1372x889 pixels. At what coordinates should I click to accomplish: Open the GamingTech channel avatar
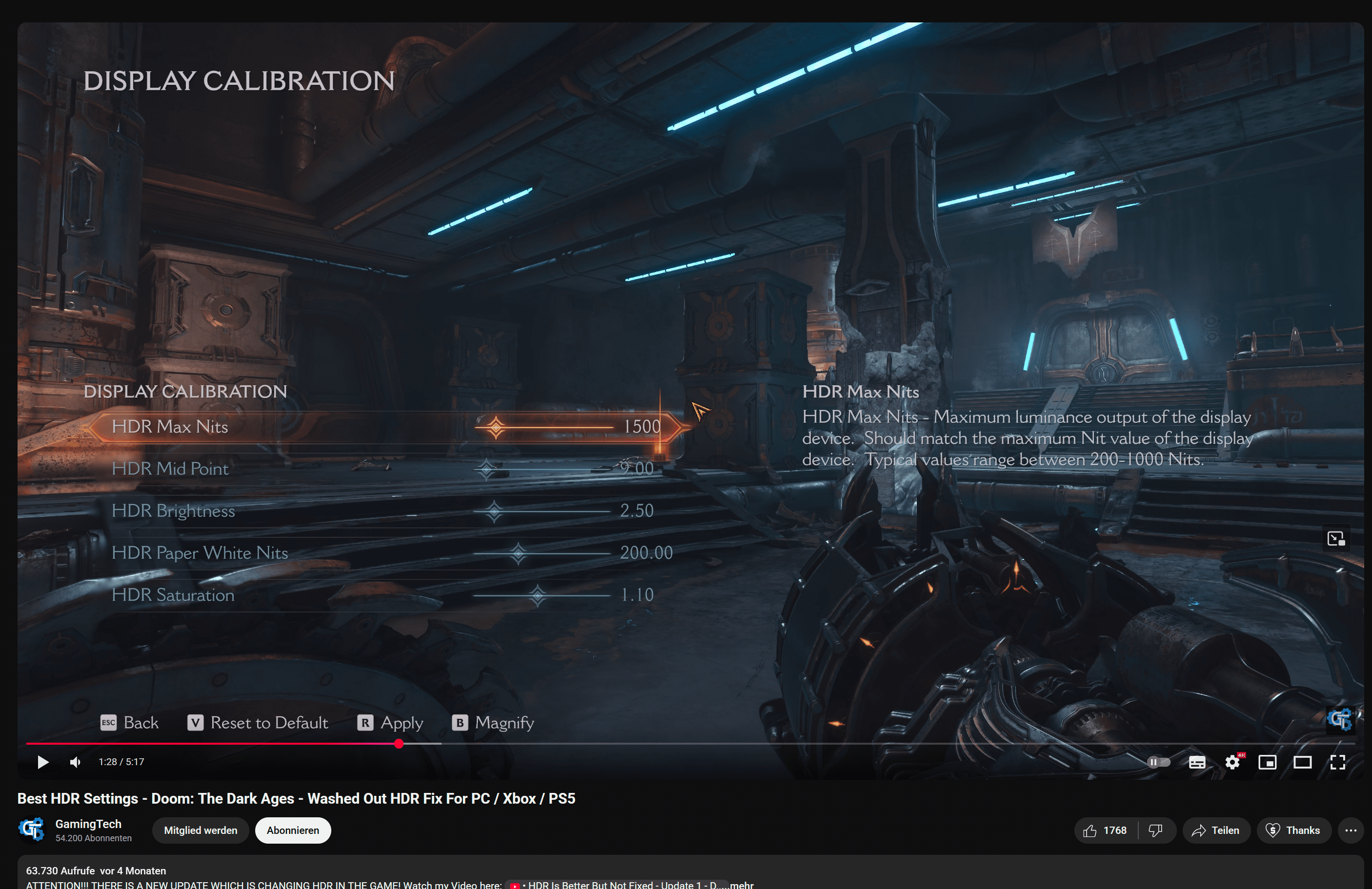point(32,830)
